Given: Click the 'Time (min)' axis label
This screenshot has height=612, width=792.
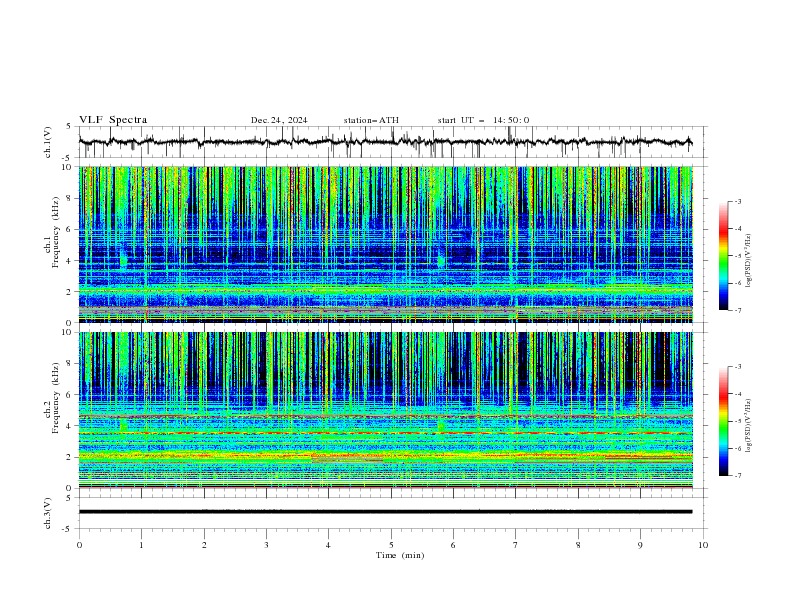Looking at the screenshot, I should coord(400,555).
